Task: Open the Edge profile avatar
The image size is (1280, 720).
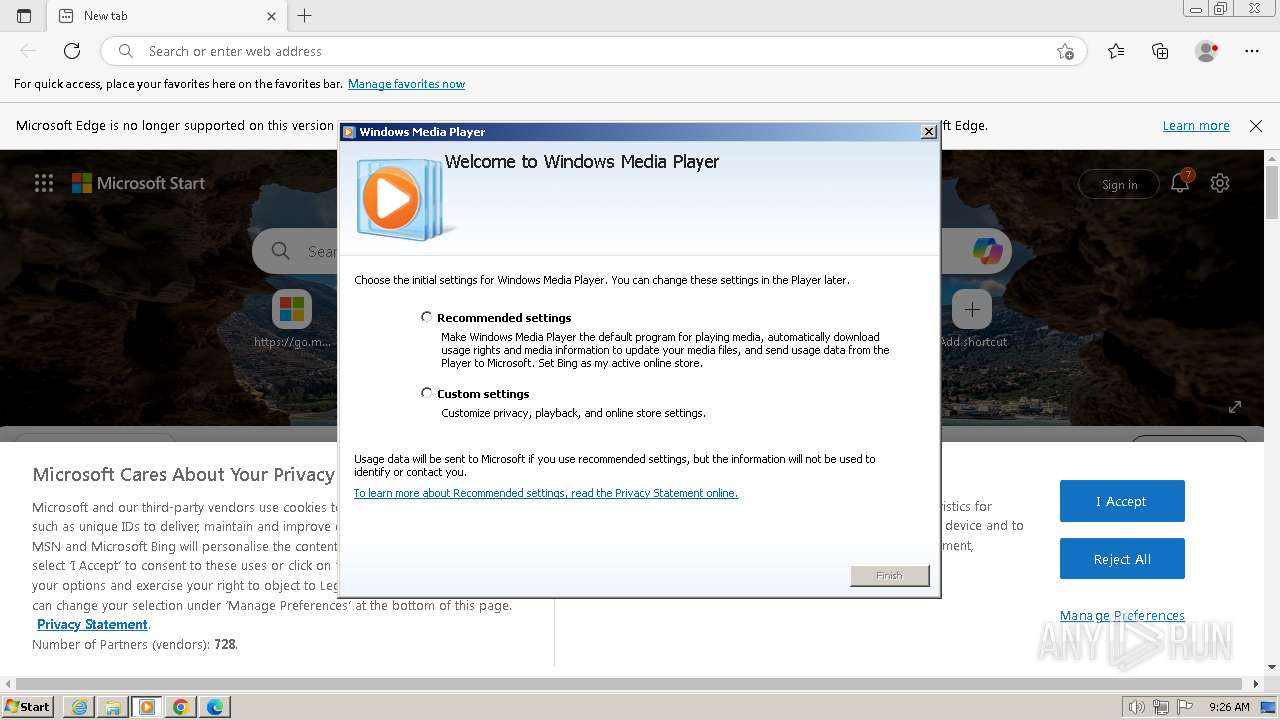Action: click(x=1206, y=51)
